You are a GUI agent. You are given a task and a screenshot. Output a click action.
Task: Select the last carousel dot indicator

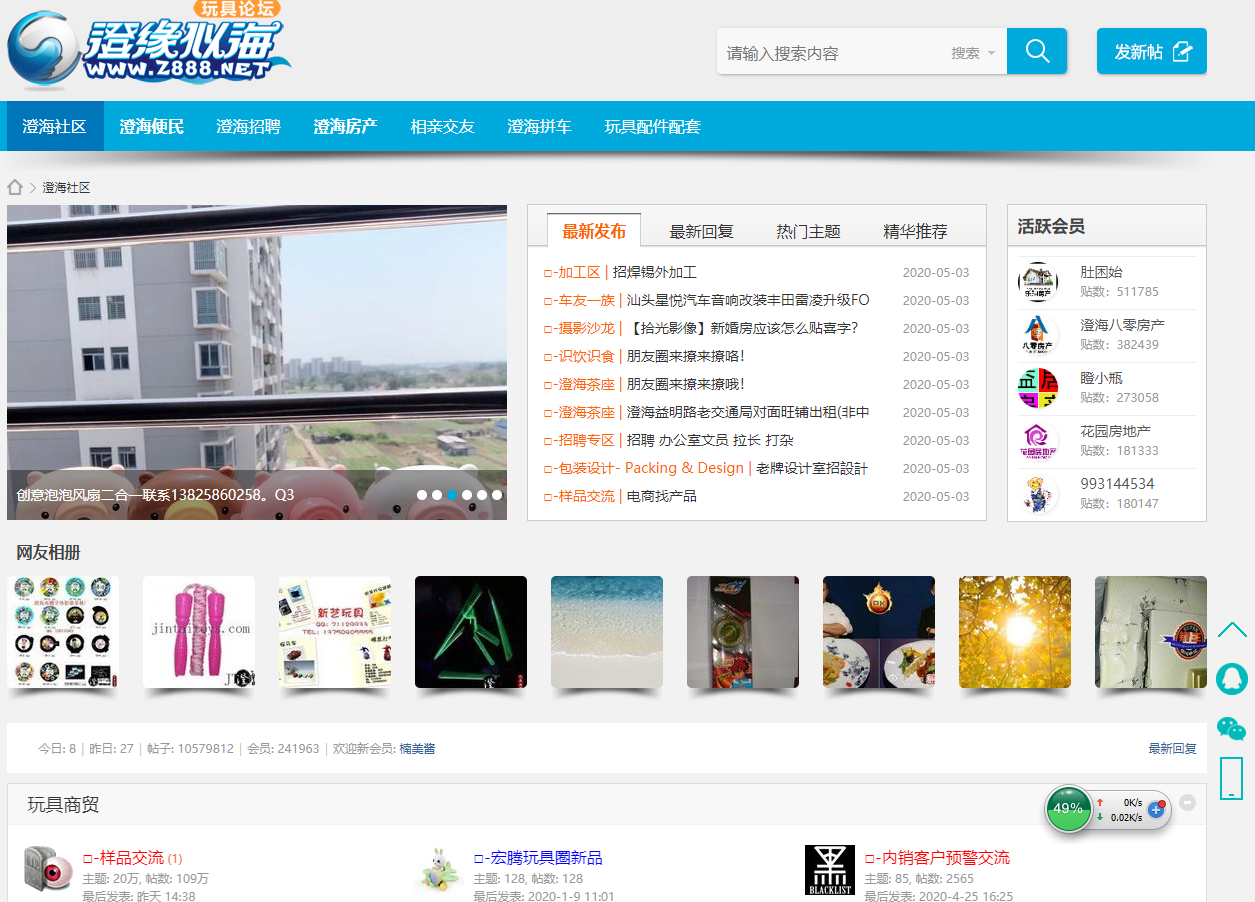[497, 495]
